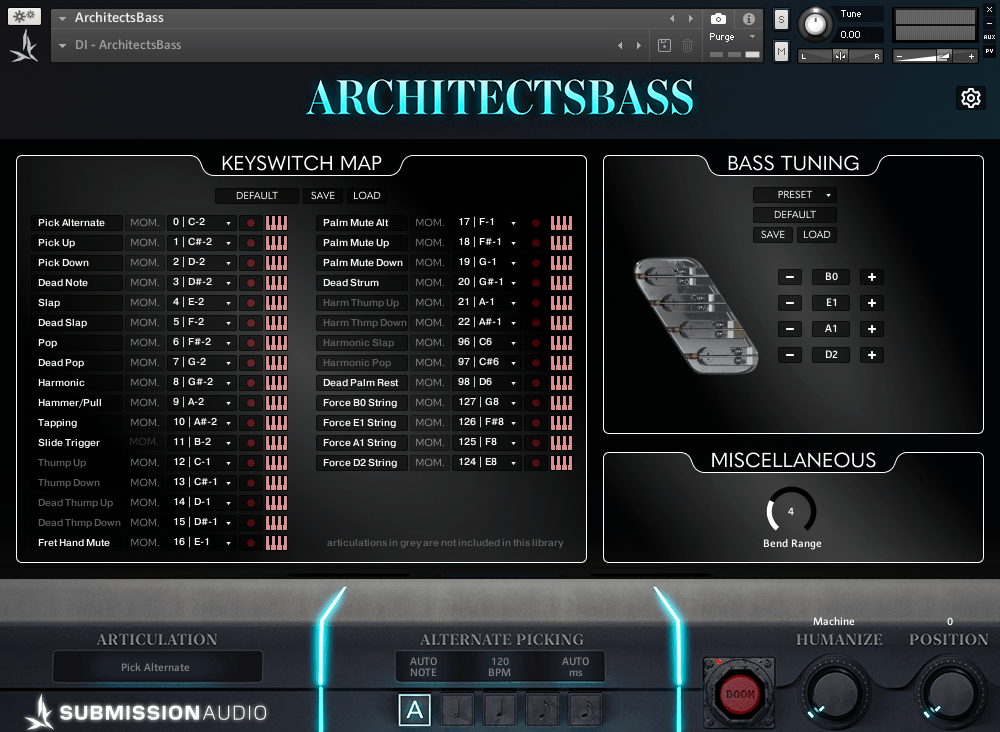
Task: Click MOM. mode for Dead Note
Action: coord(145,283)
